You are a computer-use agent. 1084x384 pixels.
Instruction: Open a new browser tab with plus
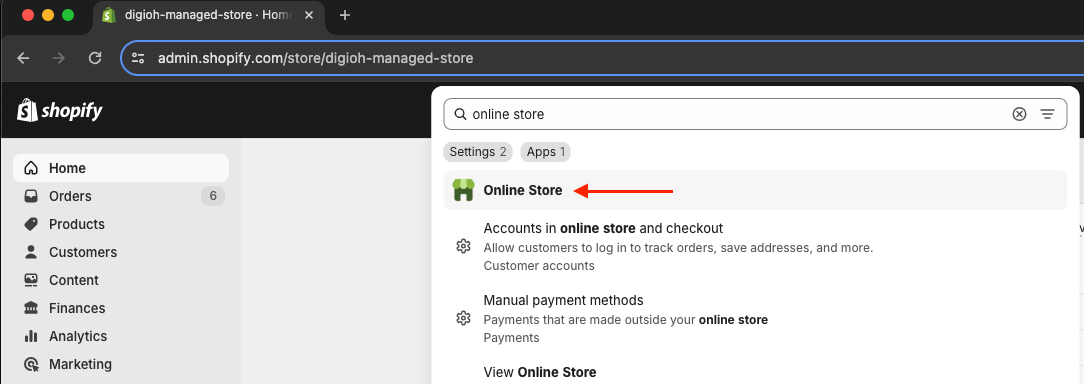(x=345, y=15)
